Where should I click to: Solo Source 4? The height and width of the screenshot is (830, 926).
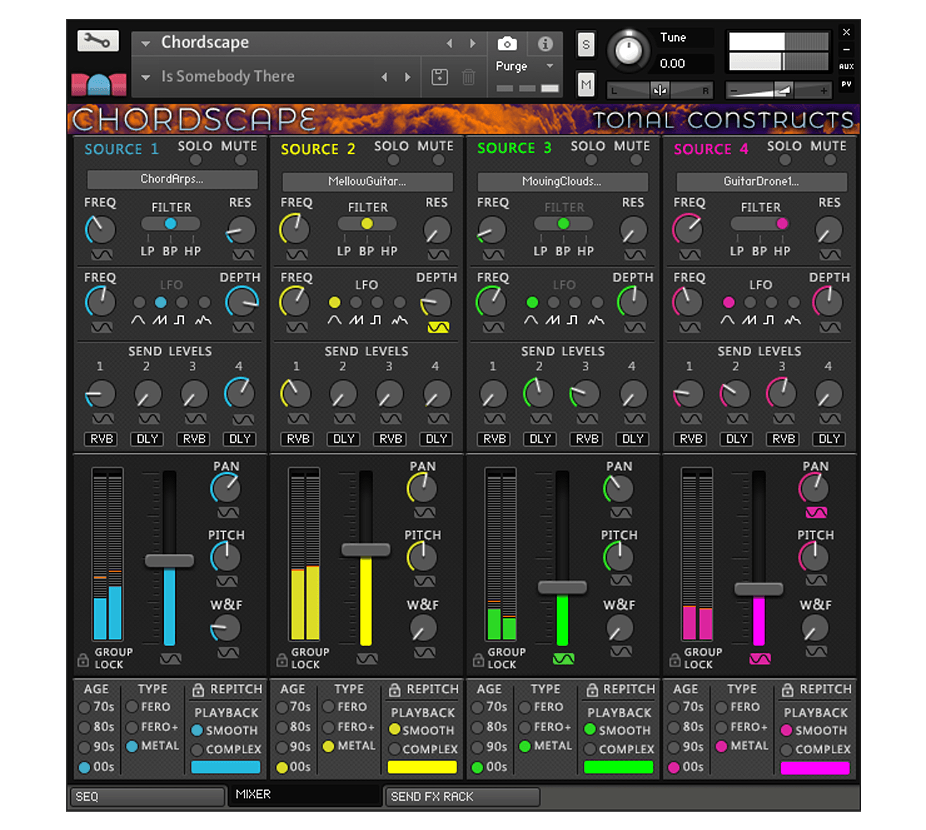pyautogui.click(x=784, y=160)
